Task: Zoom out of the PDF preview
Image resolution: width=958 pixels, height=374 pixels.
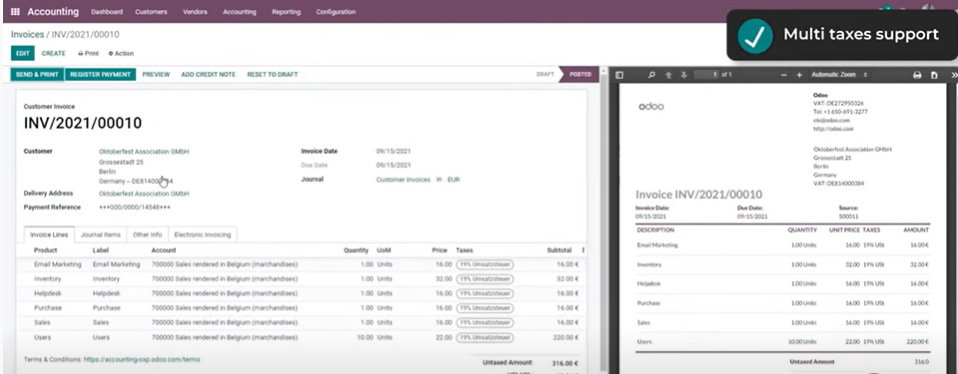Action: (784, 75)
